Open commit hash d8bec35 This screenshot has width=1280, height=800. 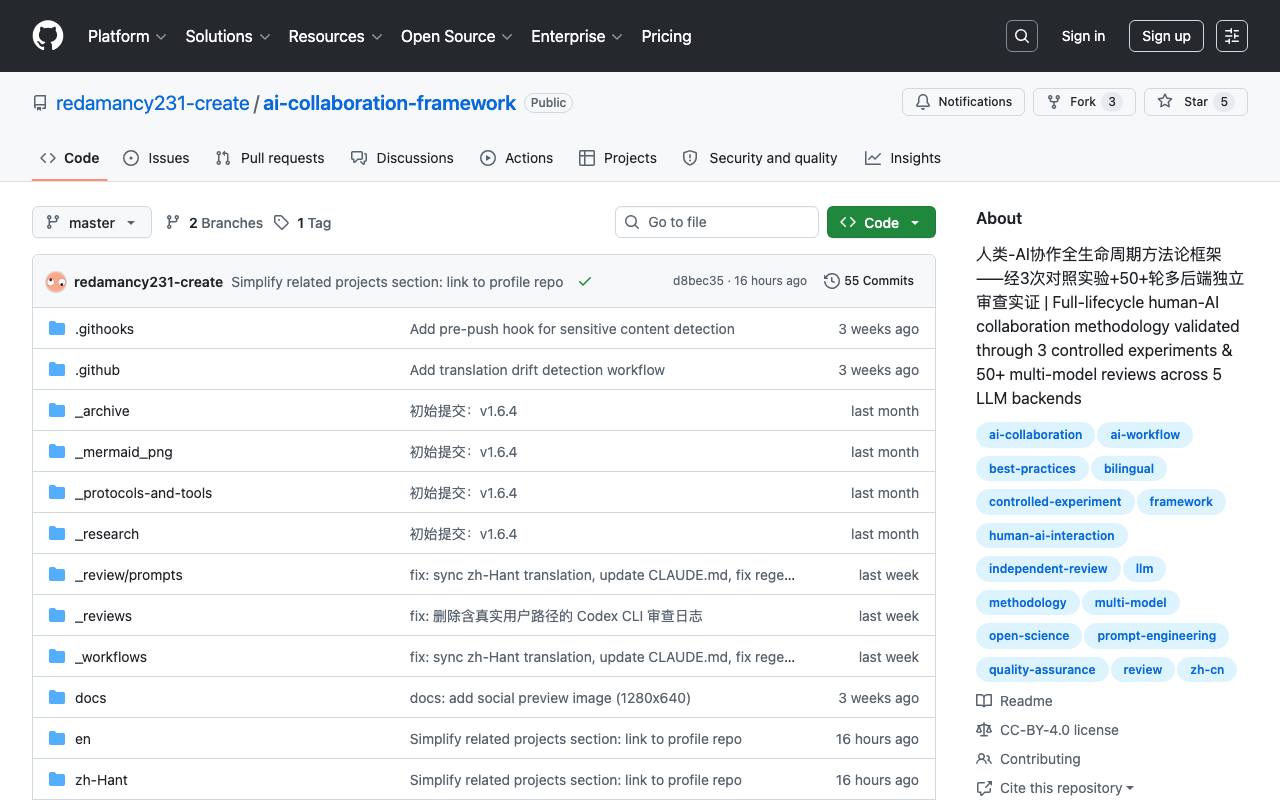pos(698,281)
